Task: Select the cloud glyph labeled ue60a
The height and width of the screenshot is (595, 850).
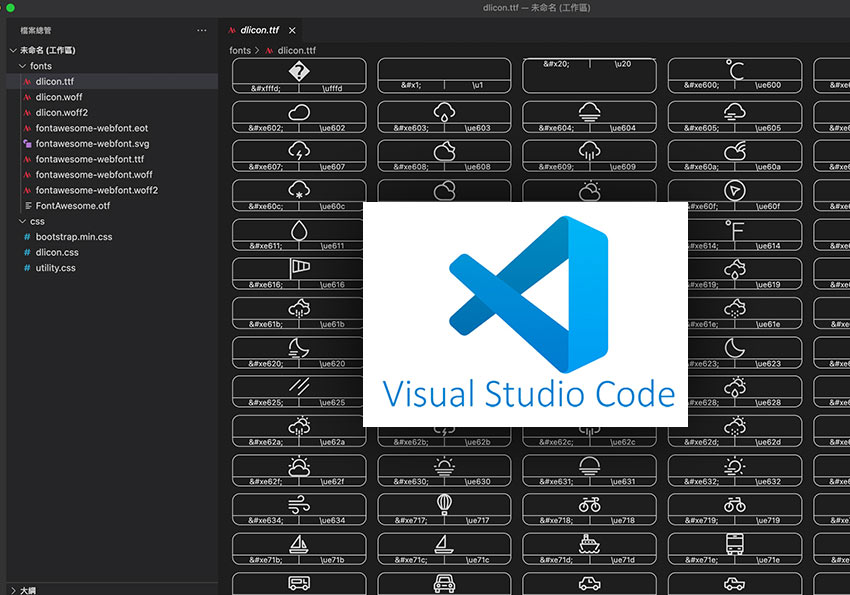Action: click(x=735, y=151)
